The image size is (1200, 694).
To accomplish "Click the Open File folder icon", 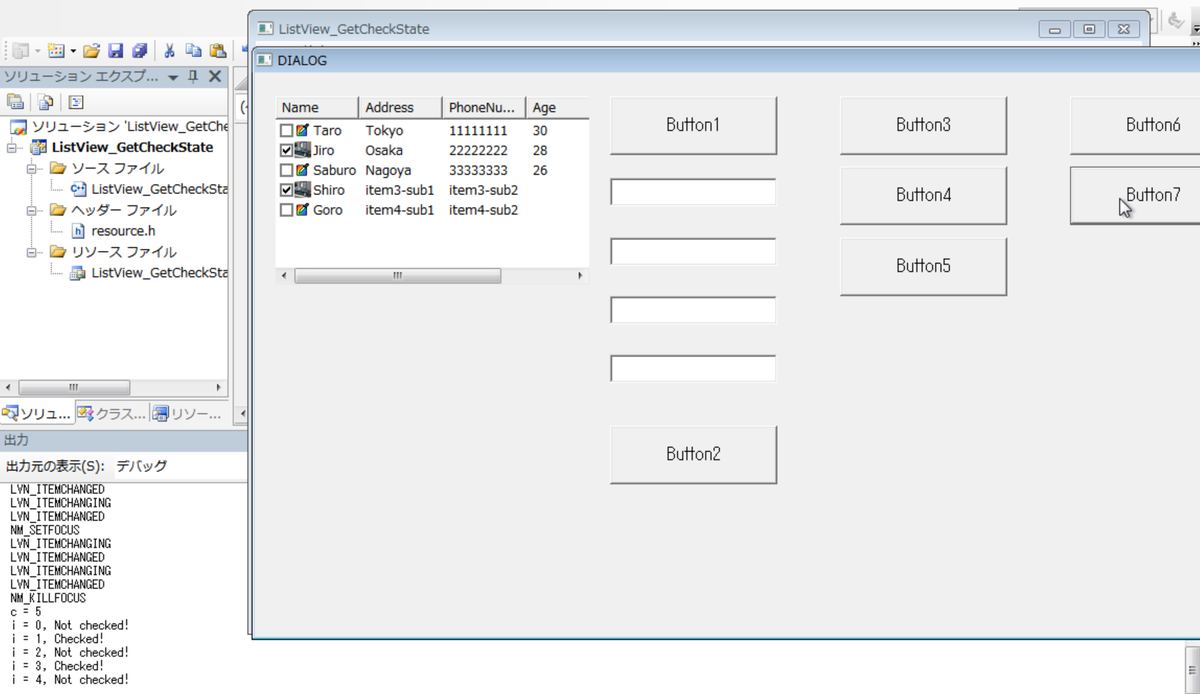I will pyautogui.click(x=91, y=50).
